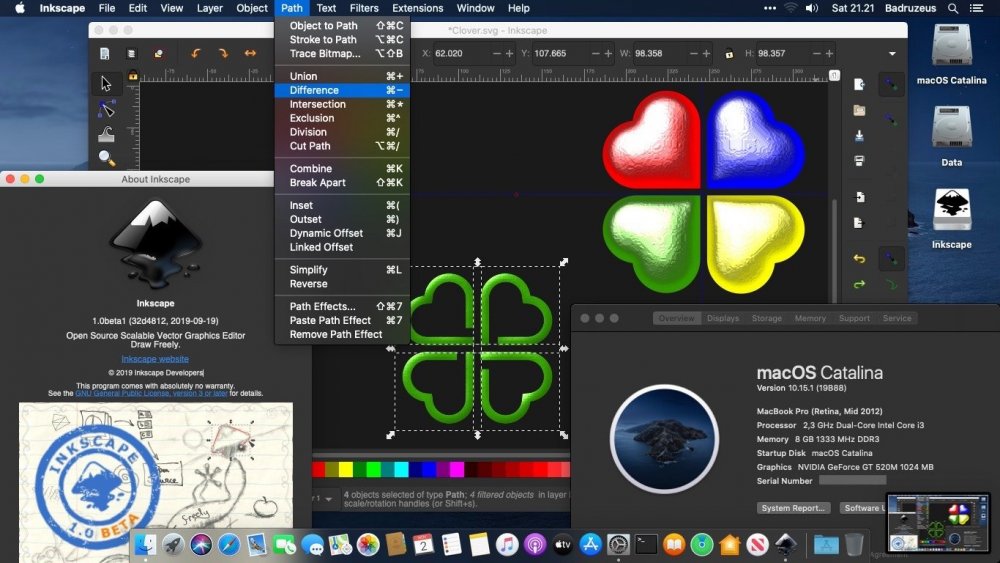Click the touch-path select toolbar icon

pos(158,54)
